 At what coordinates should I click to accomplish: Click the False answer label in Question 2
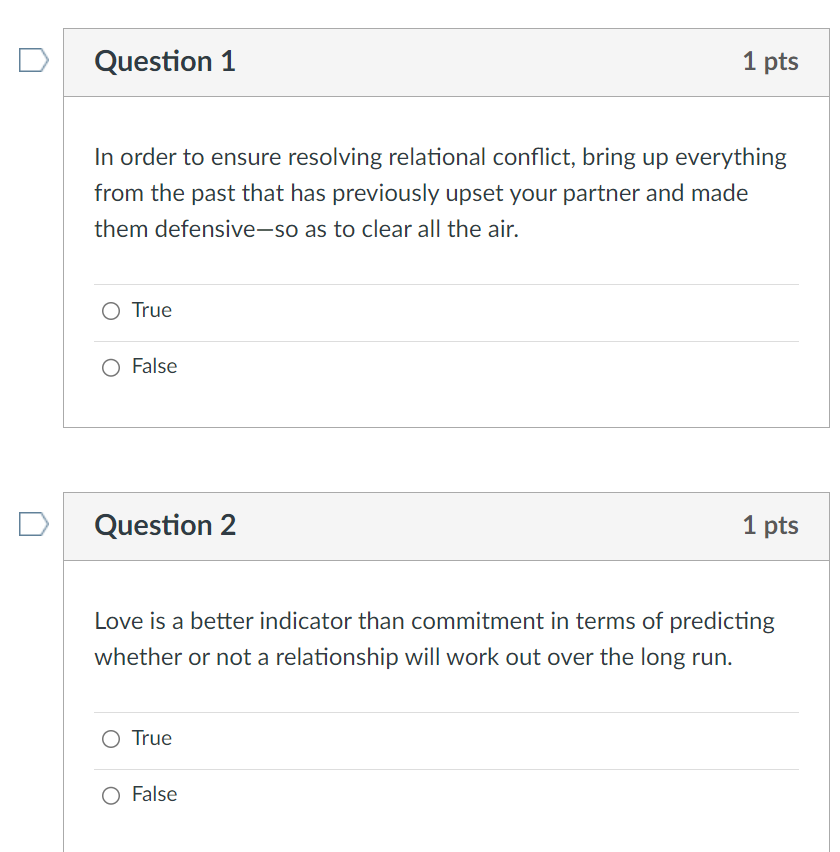tap(154, 794)
